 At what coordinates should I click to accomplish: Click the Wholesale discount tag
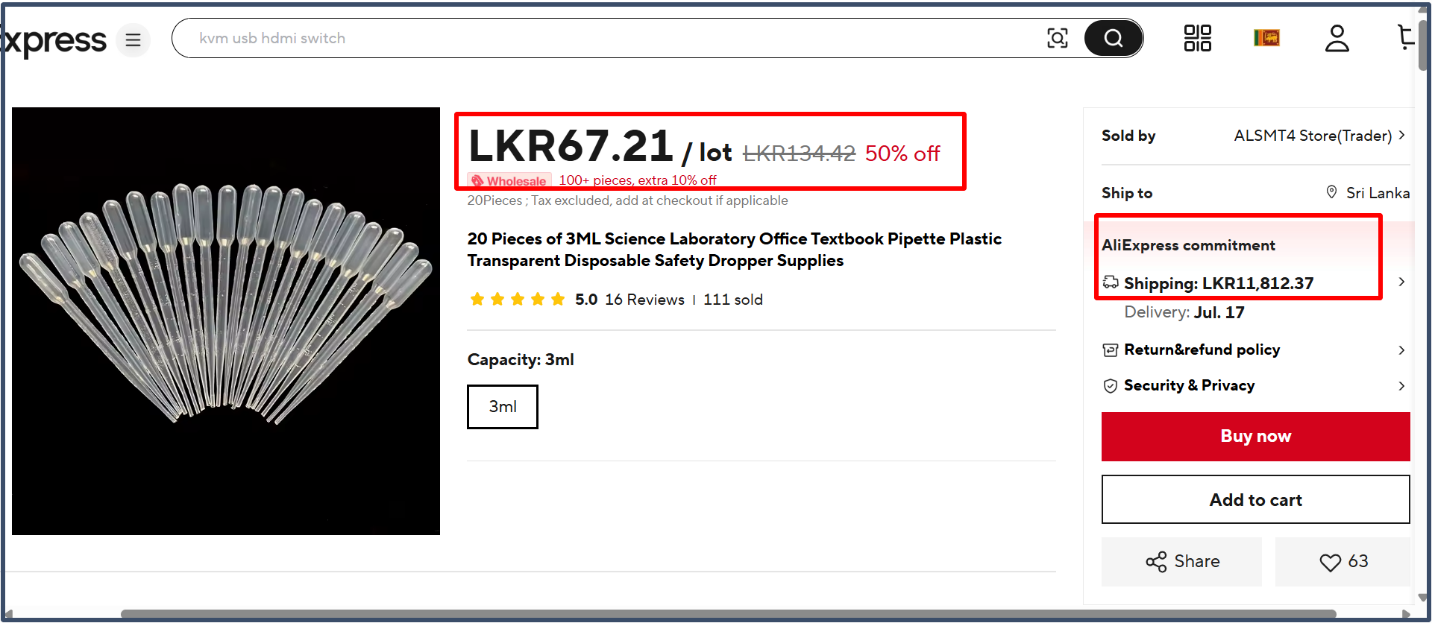pyautogui.click(x=509, y=181)
